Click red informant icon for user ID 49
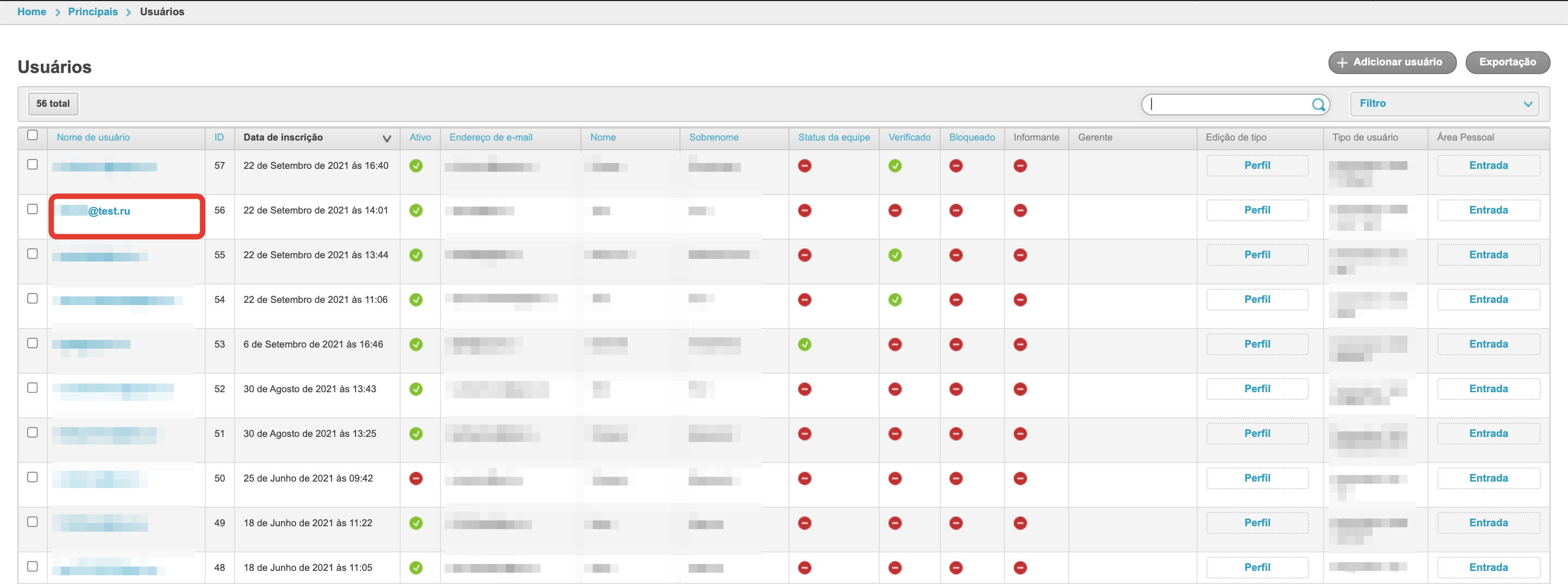The image size is (1568, 584). click(1020, 523)
